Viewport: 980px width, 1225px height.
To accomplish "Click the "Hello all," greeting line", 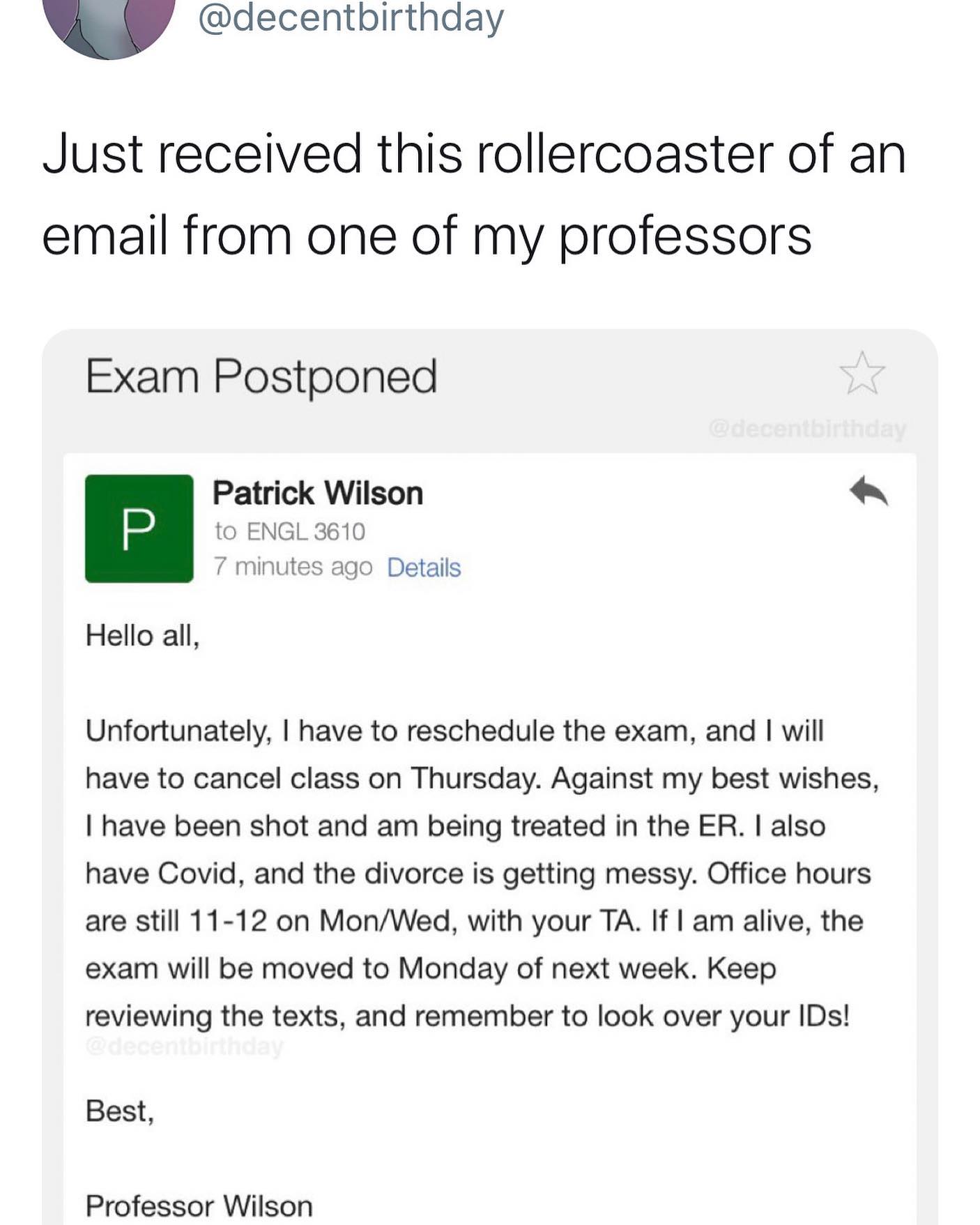I will tap(143, 635).
